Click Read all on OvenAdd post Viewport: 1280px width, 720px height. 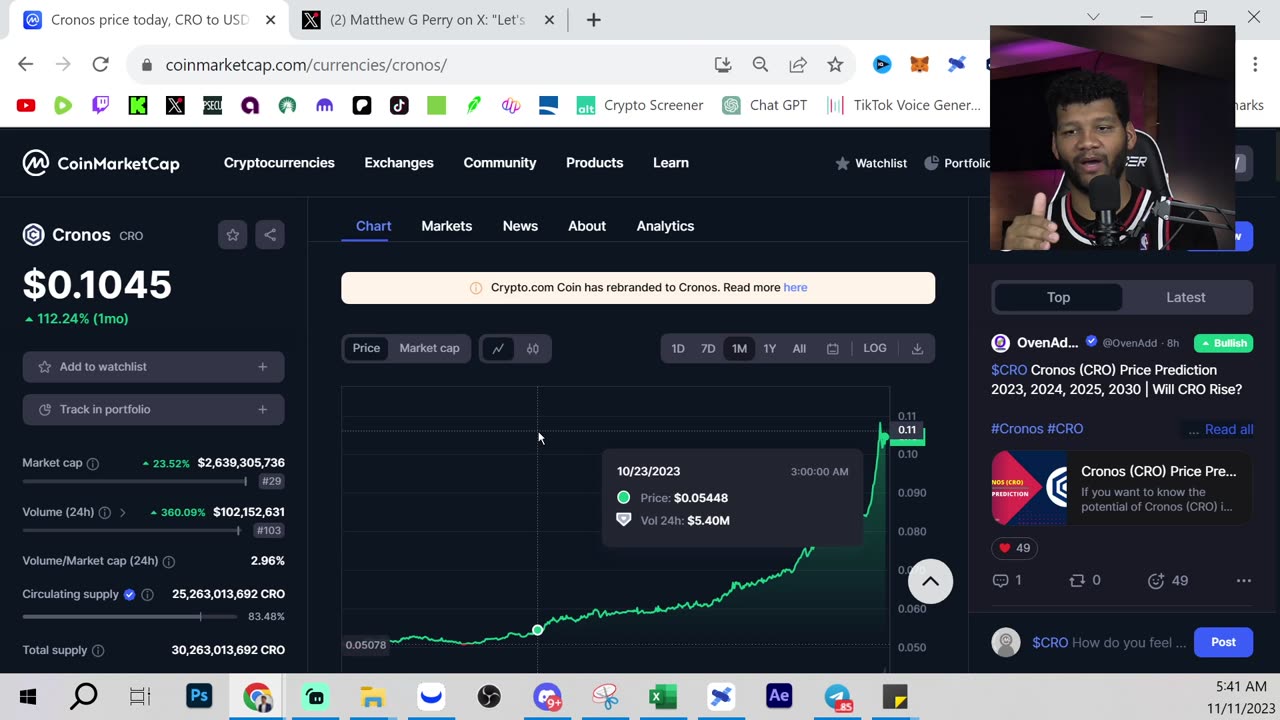[x=1229, y=429]
